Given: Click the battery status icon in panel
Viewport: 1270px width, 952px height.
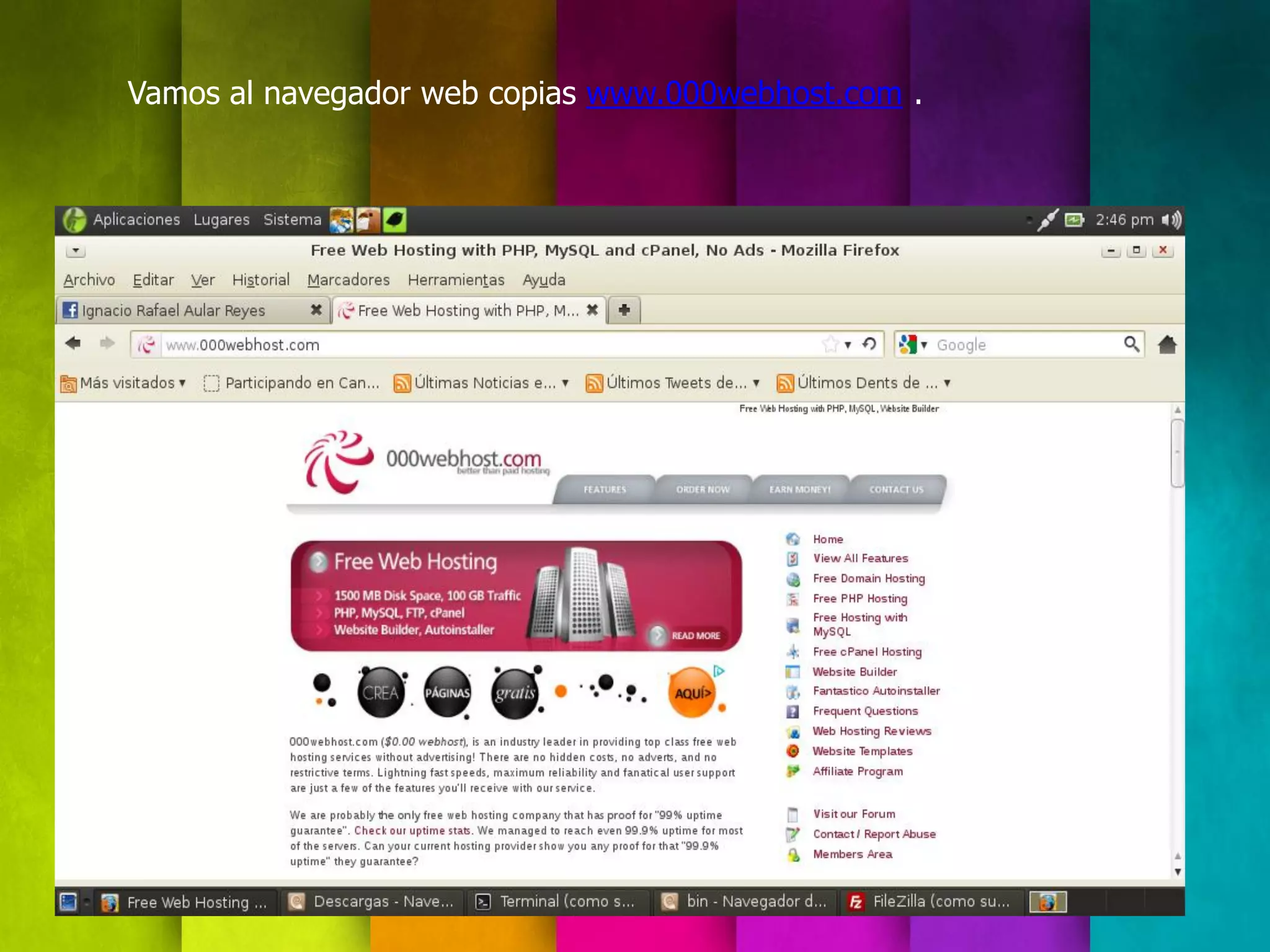Looking at the screenshot, I should [1074, 220].
